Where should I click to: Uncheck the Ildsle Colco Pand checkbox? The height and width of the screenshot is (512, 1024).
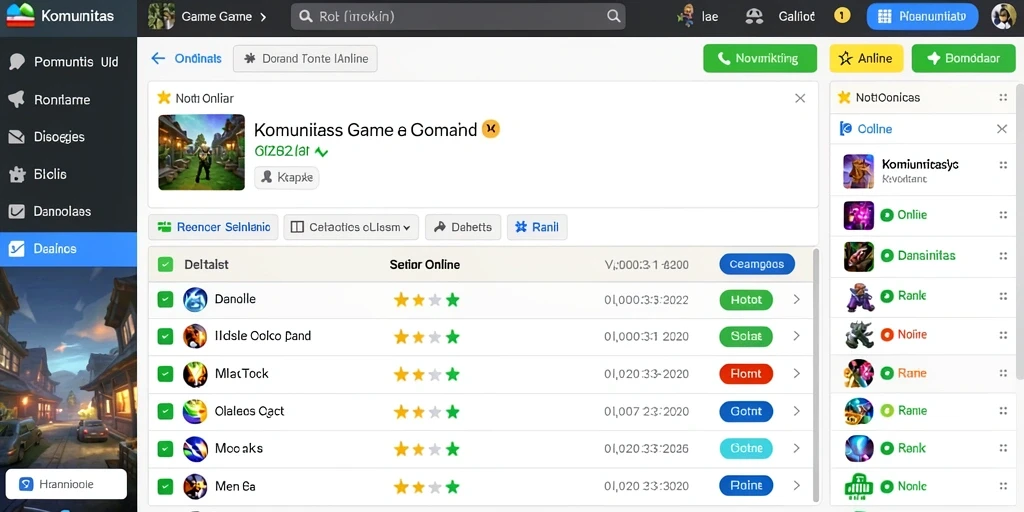pyautogui.click(x=166, y=336)
